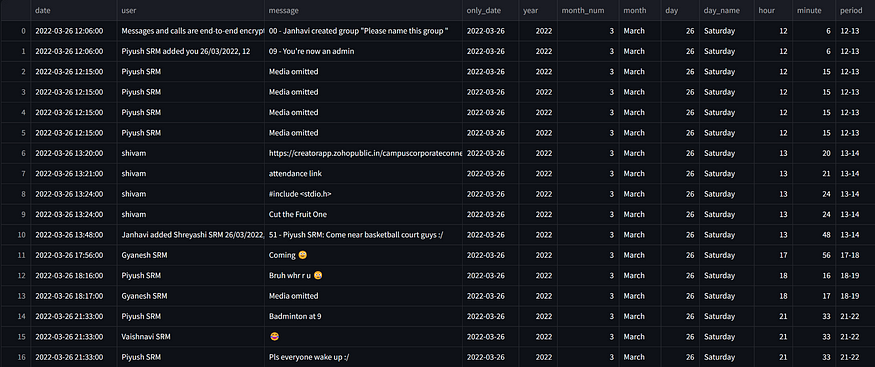Select period '18-19' in row 12
The width and height of the screenshot is (875, 367).
tap(855, 276)
